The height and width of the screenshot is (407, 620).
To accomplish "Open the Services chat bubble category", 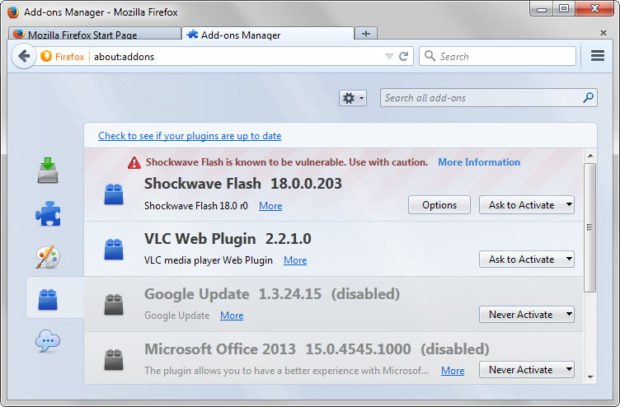I will [48, 342].
